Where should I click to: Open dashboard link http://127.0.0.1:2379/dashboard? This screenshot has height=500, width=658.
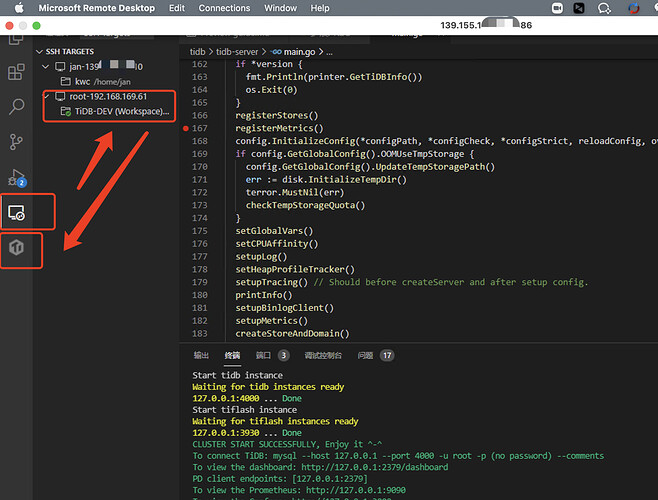point(374,467)
